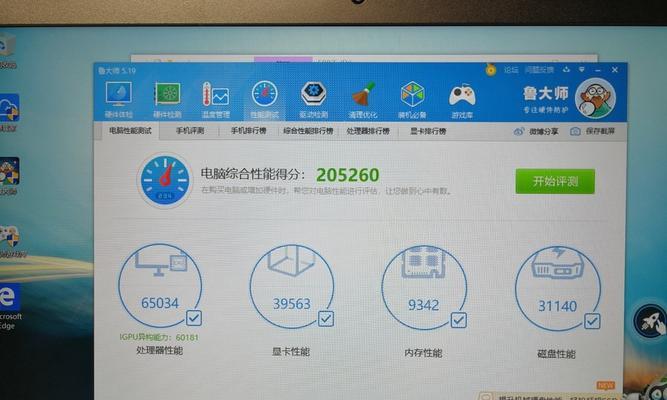Click the processor score 65034
Image resolution: width=667 pixels, height=400 pixels.
160,303
